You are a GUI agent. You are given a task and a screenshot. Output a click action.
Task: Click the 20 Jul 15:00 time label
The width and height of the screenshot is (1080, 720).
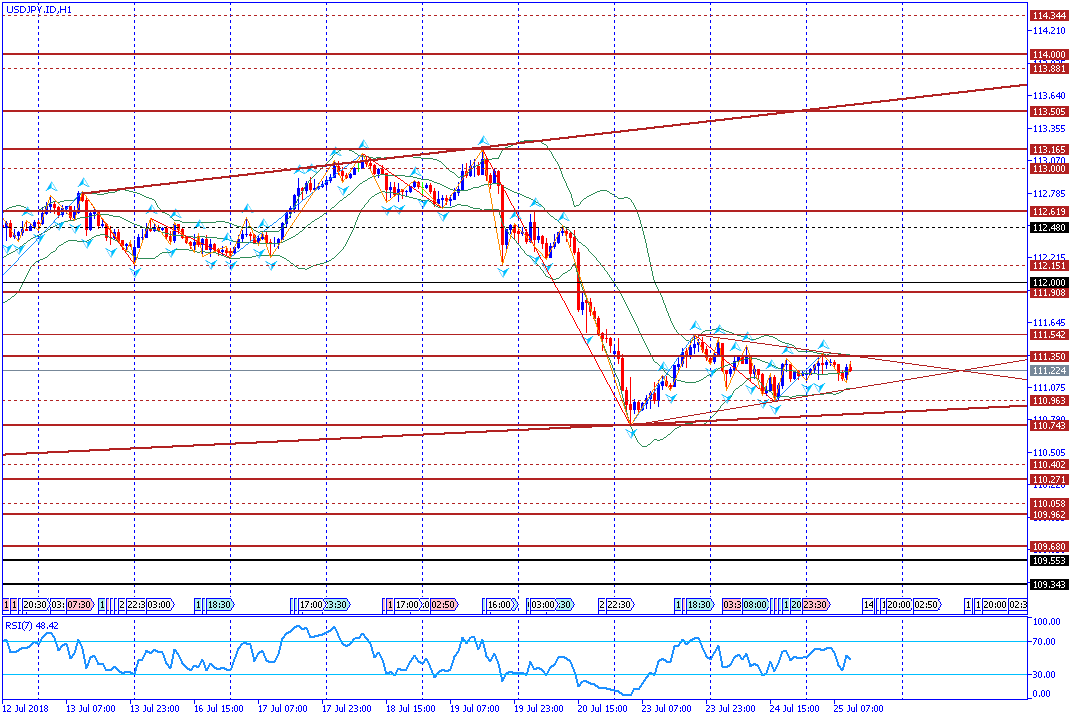pyautogui.click(x=603, y=708)
